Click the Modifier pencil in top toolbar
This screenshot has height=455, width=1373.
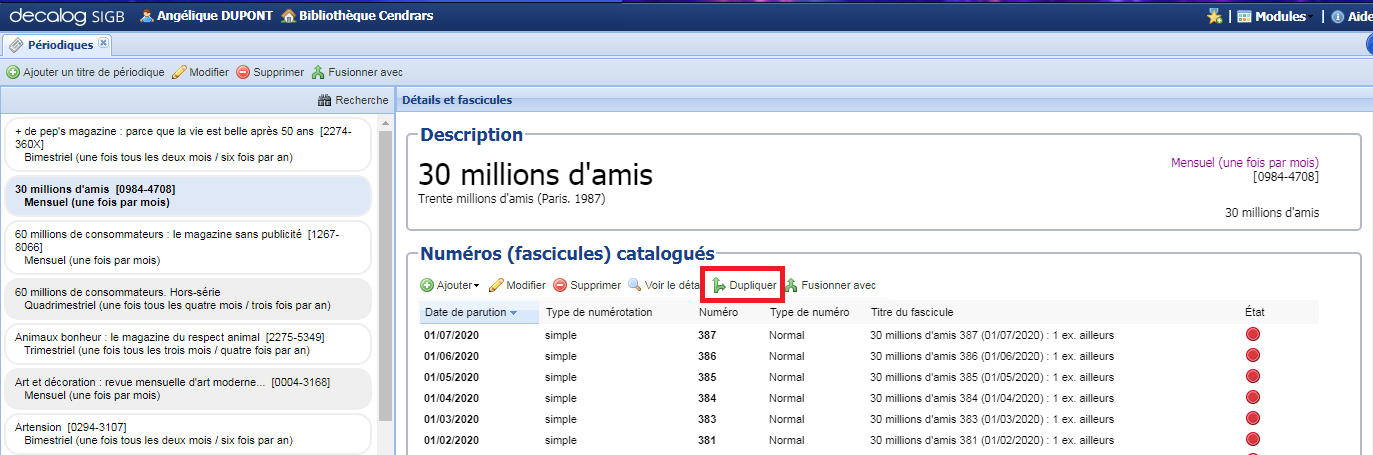tap(180, 73)
